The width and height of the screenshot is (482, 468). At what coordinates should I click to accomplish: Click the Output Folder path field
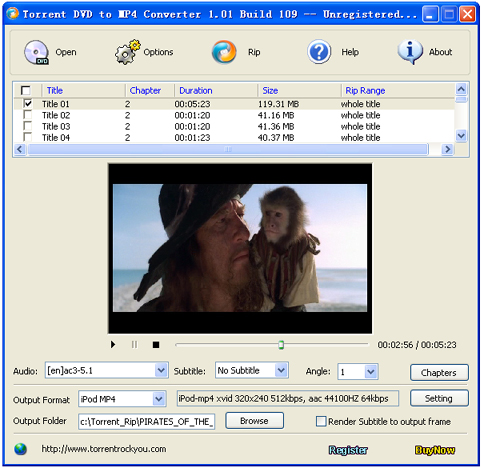tap(146, 421)
